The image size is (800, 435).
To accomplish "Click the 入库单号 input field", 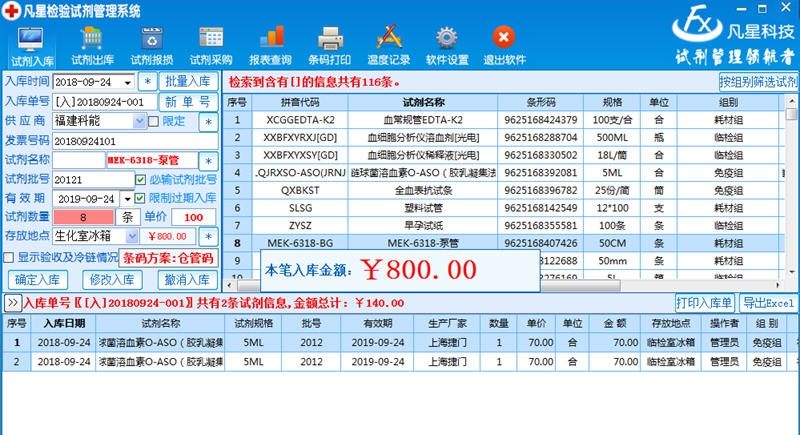I will pyautogui.click(x=105, y=102).
